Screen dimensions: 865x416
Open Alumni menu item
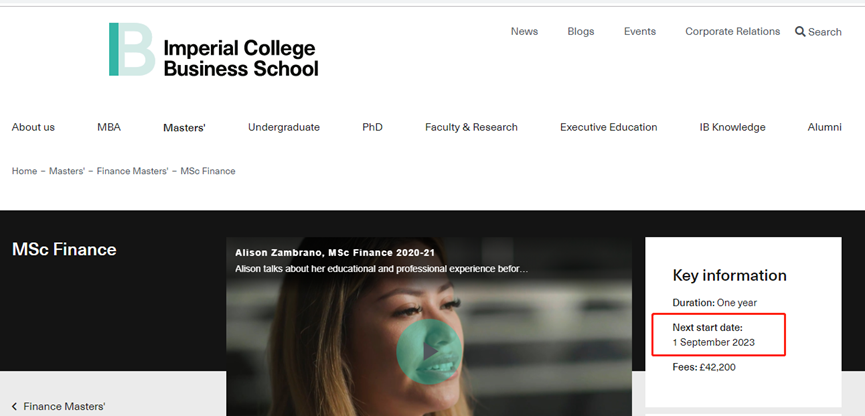825,127
